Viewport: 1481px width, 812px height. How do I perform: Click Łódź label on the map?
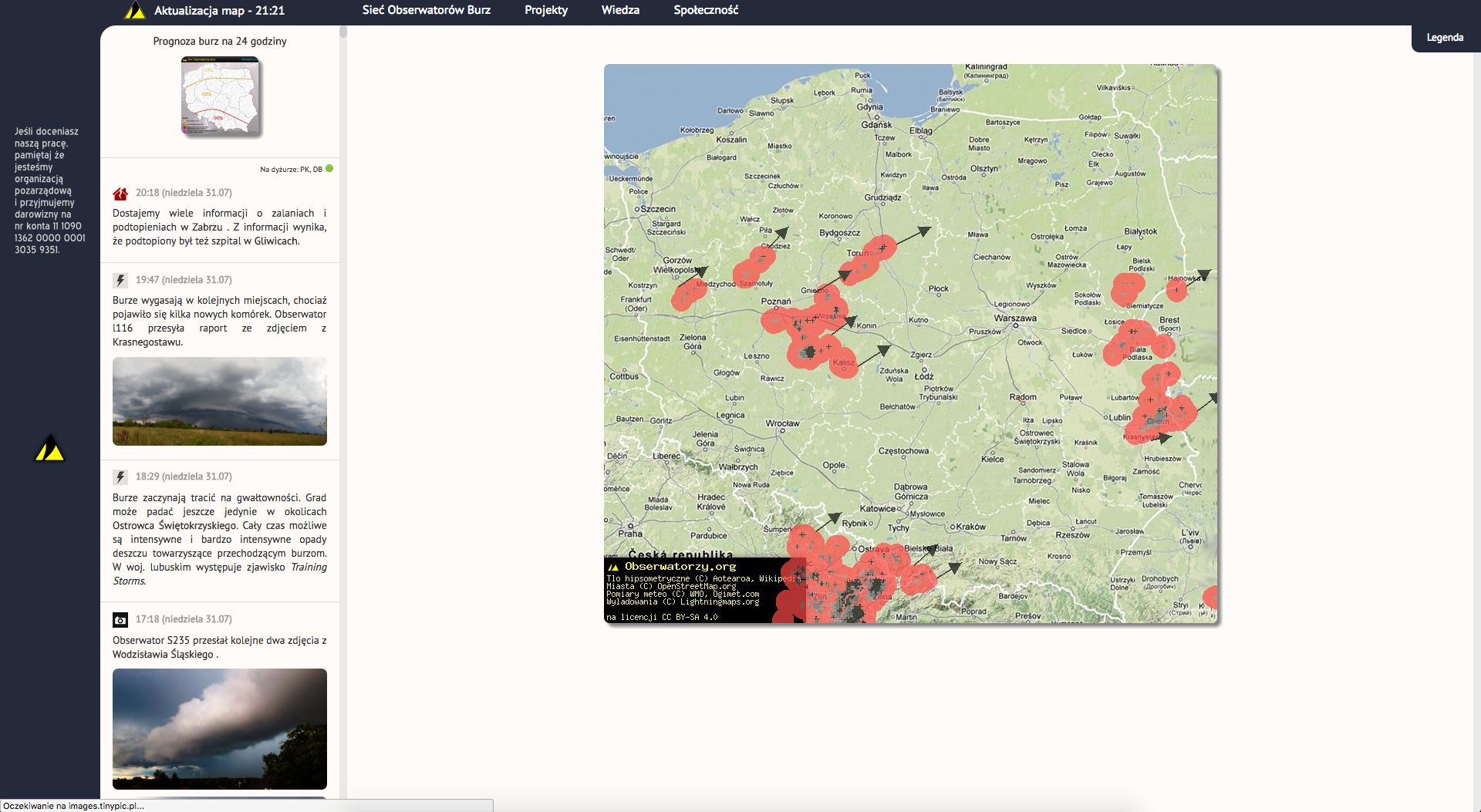[925, 376]
